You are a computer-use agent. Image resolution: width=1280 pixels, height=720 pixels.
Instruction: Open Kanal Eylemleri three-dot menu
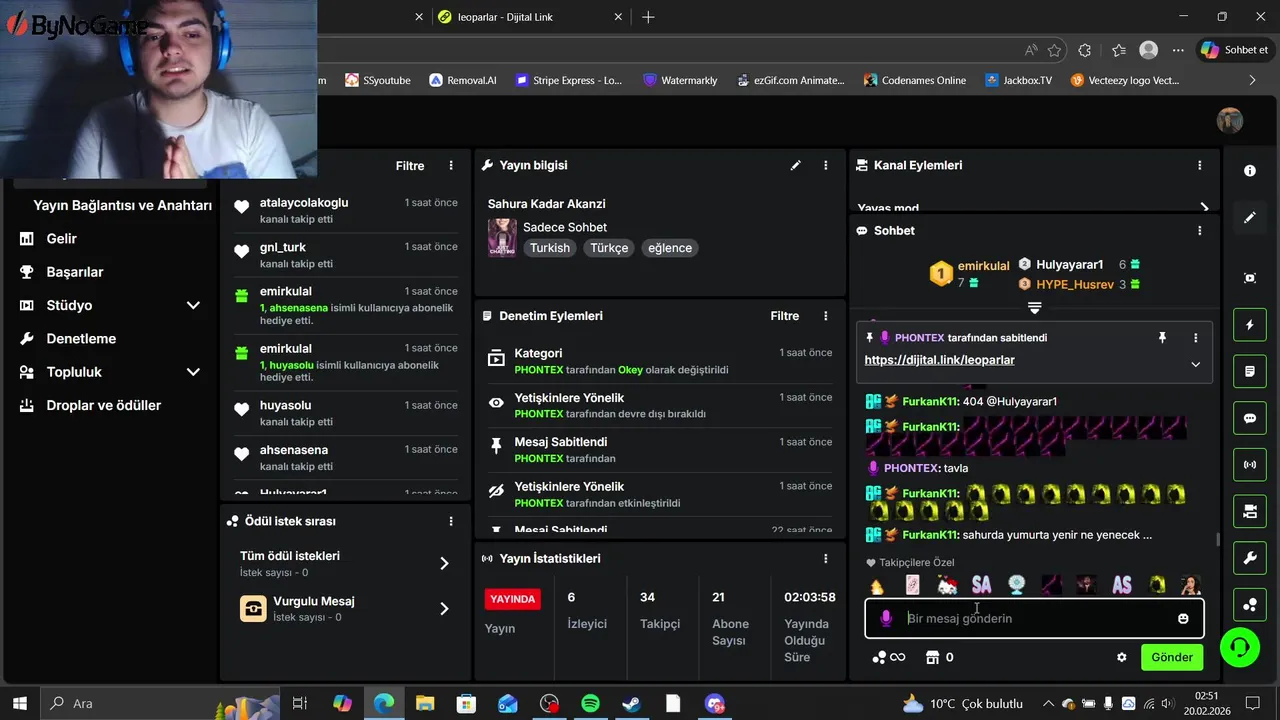(1200, 165)
